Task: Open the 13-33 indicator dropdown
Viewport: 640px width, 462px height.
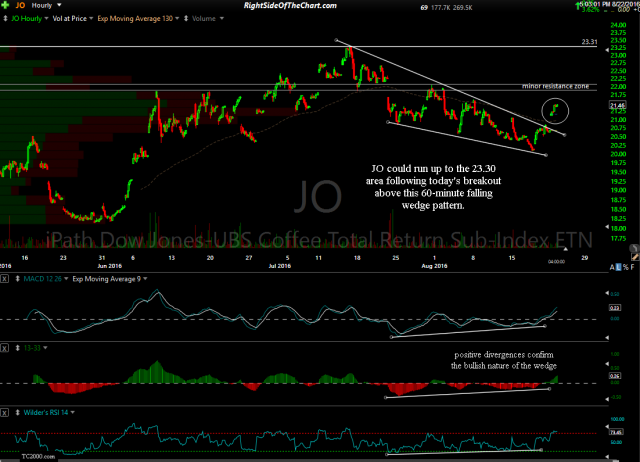Action: pos(45,348)
